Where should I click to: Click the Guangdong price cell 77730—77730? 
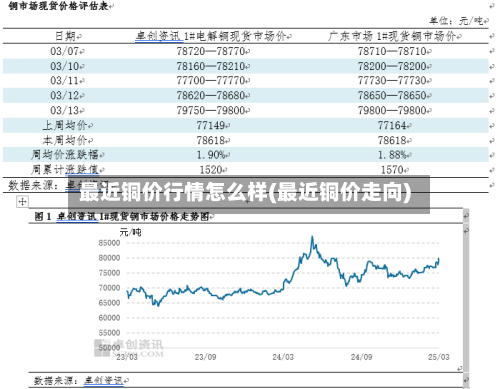pyautogui.click(x=392, y=81)
